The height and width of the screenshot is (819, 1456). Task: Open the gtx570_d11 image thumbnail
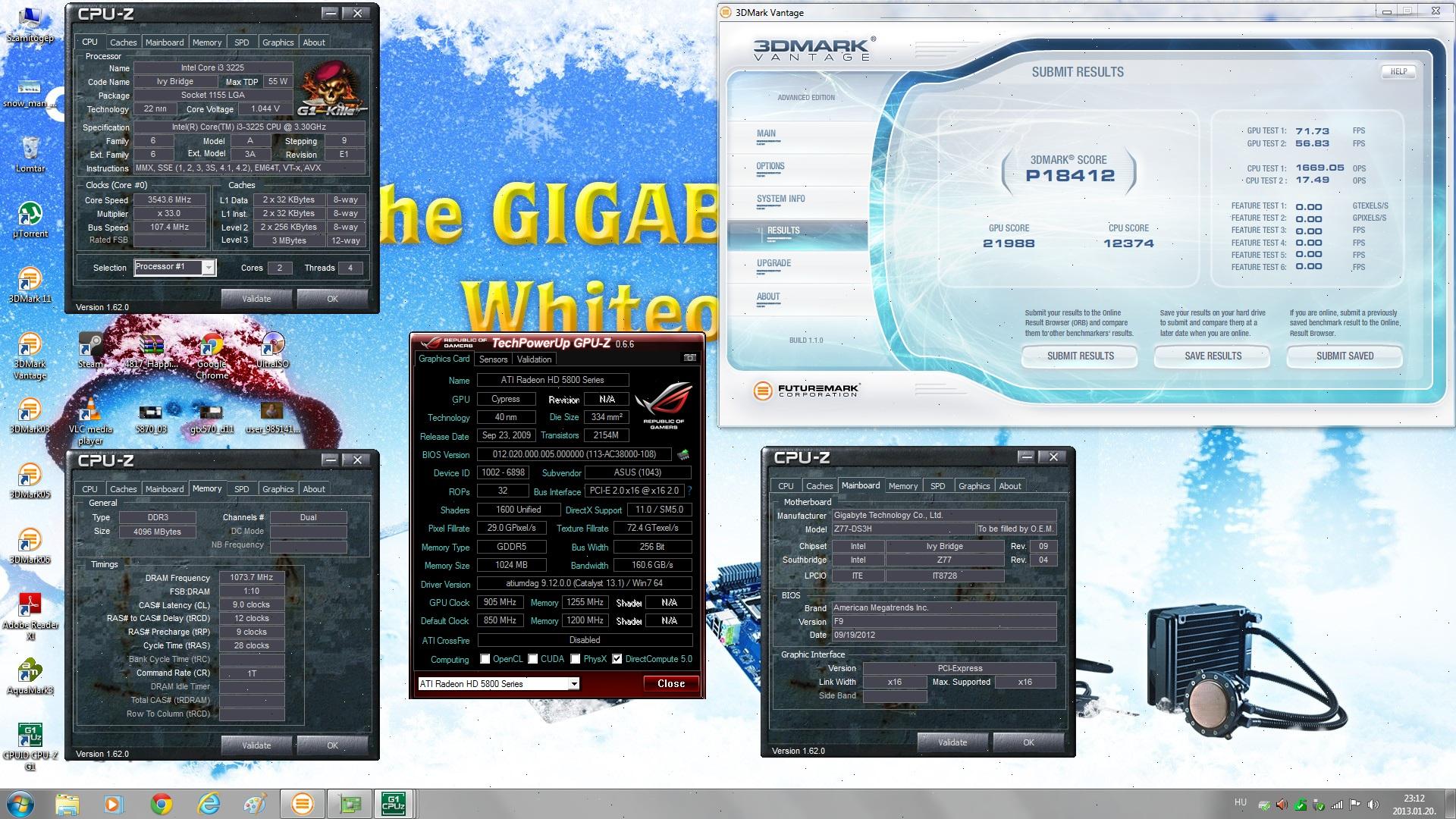click(211, 419)
